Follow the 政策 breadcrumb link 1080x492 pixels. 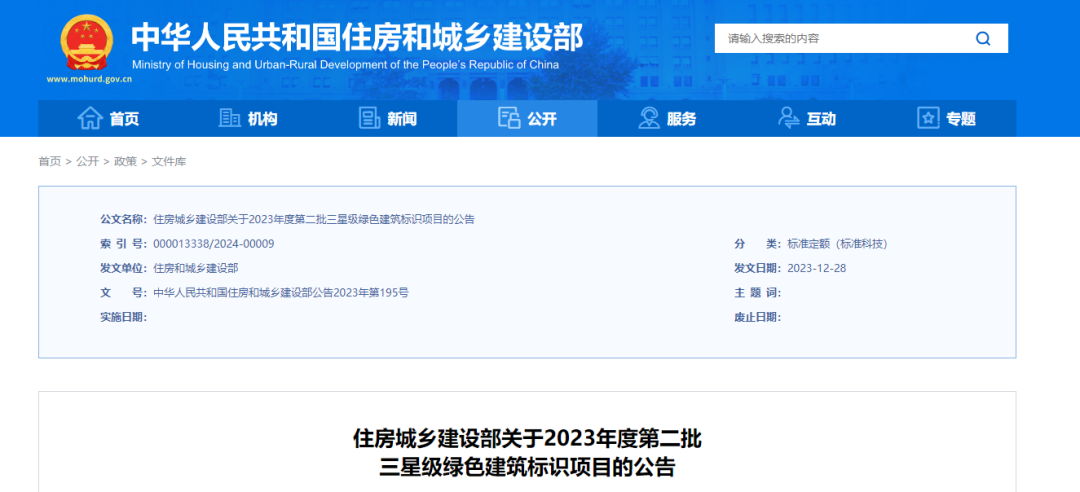click(x=125, y=161)
